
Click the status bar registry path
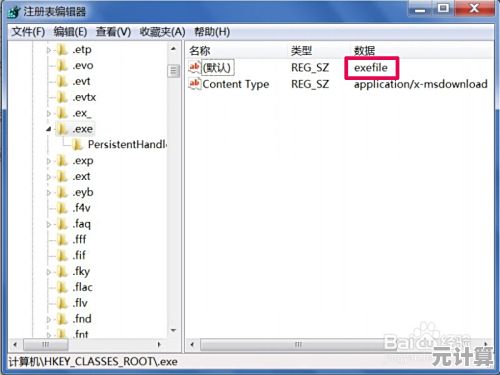tap(93, 362)
